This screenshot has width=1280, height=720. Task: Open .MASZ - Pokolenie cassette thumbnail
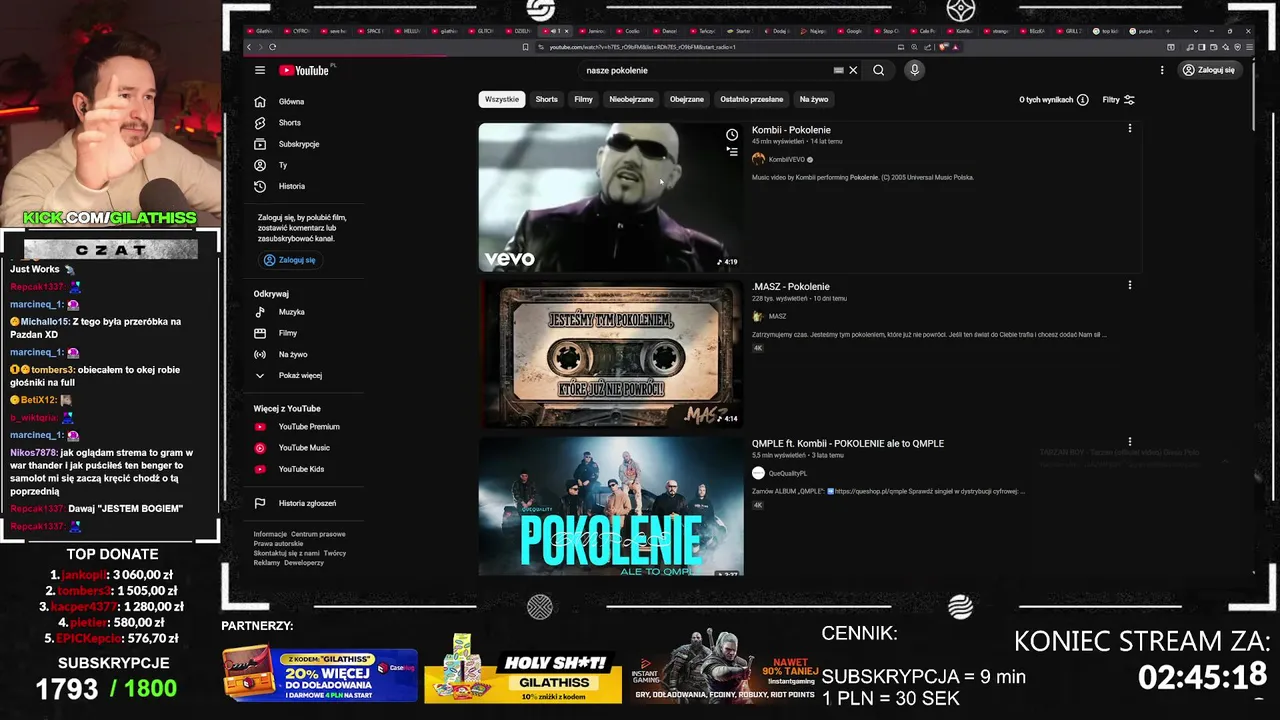pos(610,354)
